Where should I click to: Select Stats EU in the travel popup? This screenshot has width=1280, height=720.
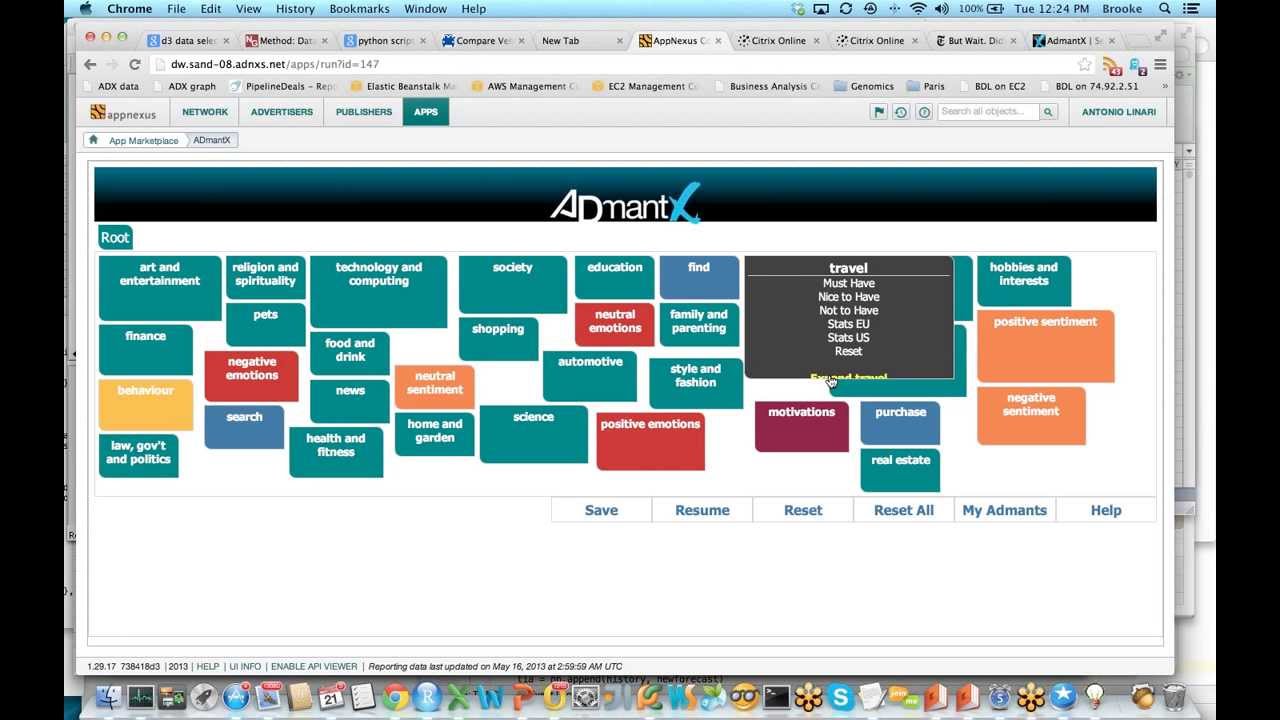click(x=848, y=324)
